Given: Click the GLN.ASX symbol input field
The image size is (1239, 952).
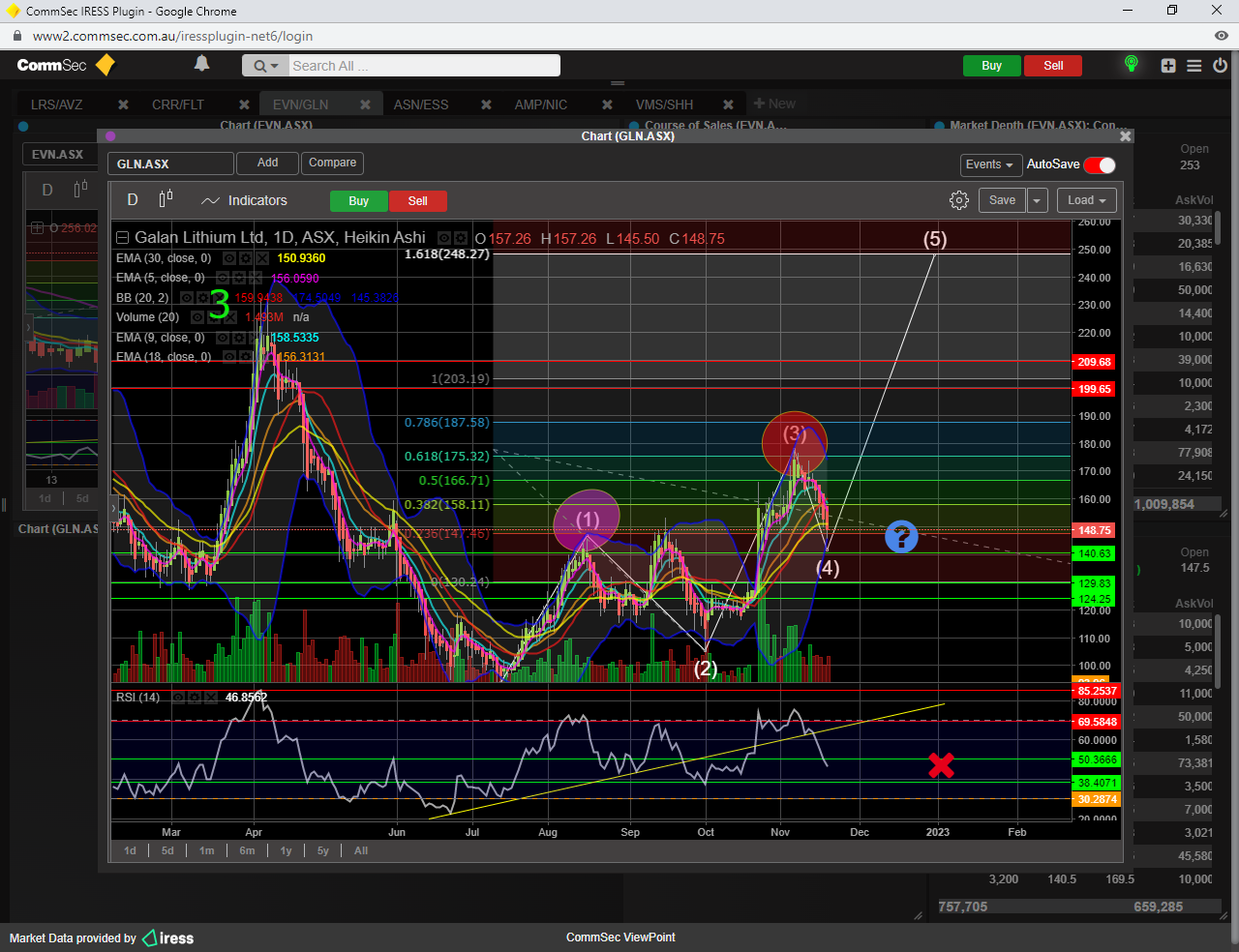Looking at the screenshot, I should [170, 164].
